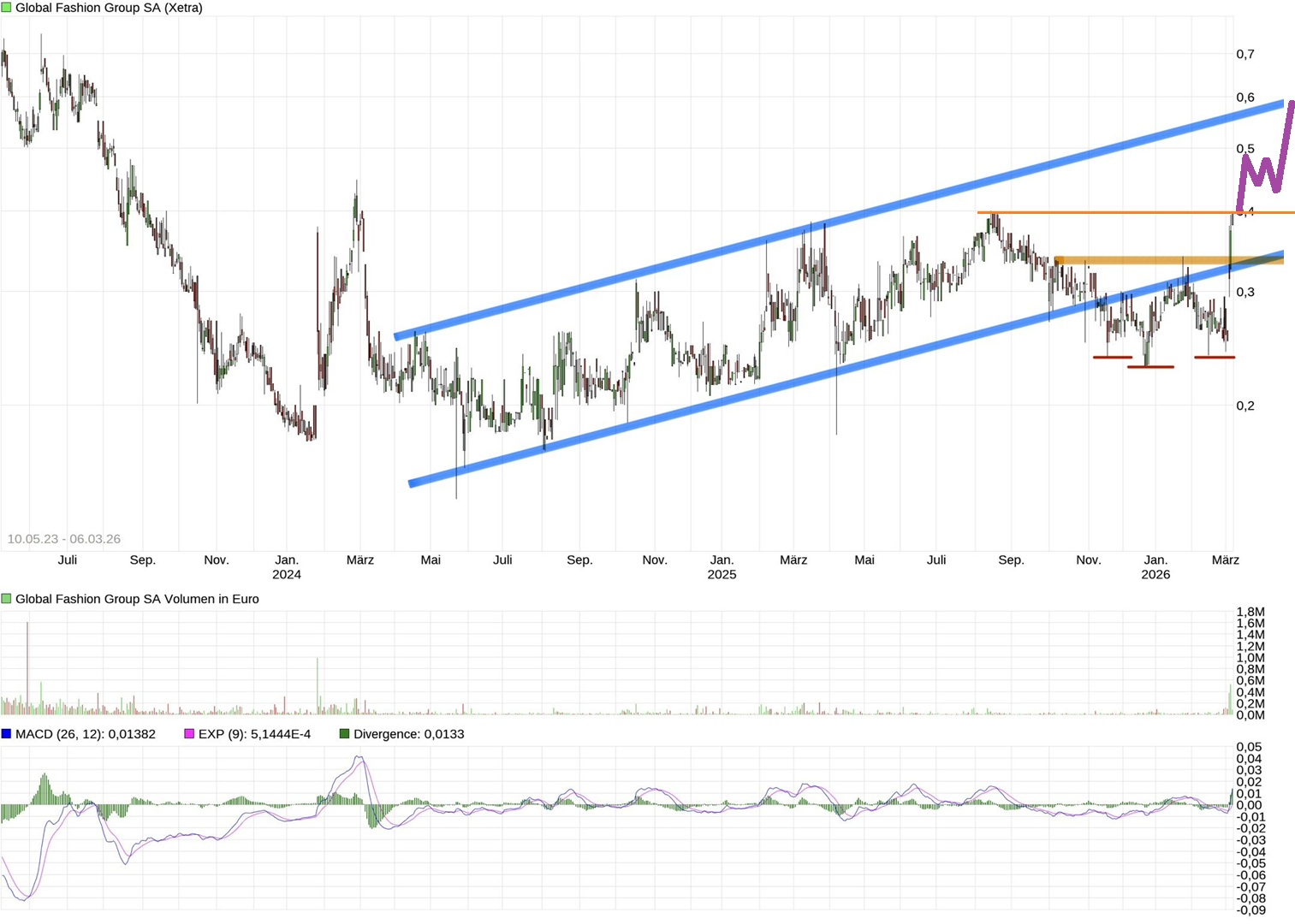Click the 1,8M volume axis label
Screen dimensions: 1295x924
(1250, 612)
